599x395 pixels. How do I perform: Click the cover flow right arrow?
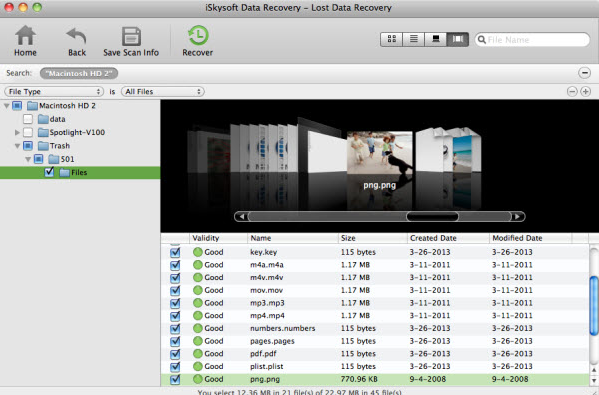coord(518,217)
